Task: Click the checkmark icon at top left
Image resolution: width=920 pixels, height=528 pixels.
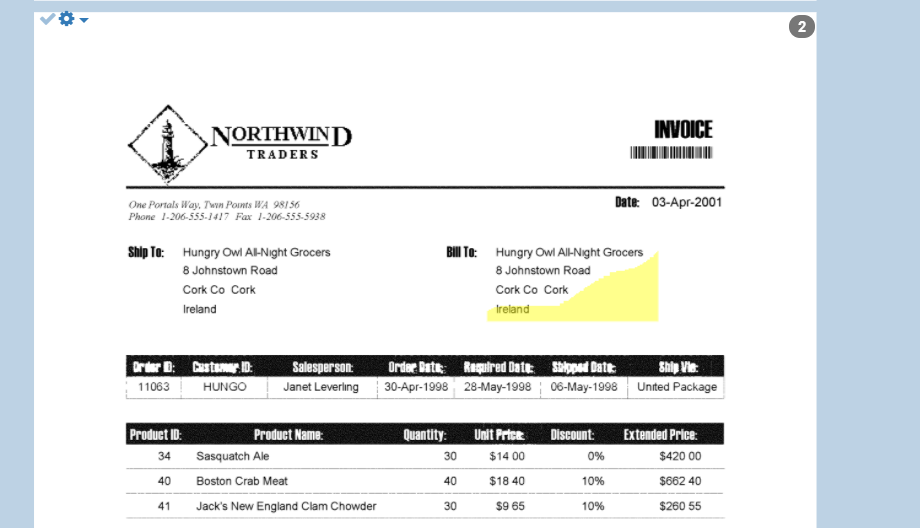Action: point(48,19)
